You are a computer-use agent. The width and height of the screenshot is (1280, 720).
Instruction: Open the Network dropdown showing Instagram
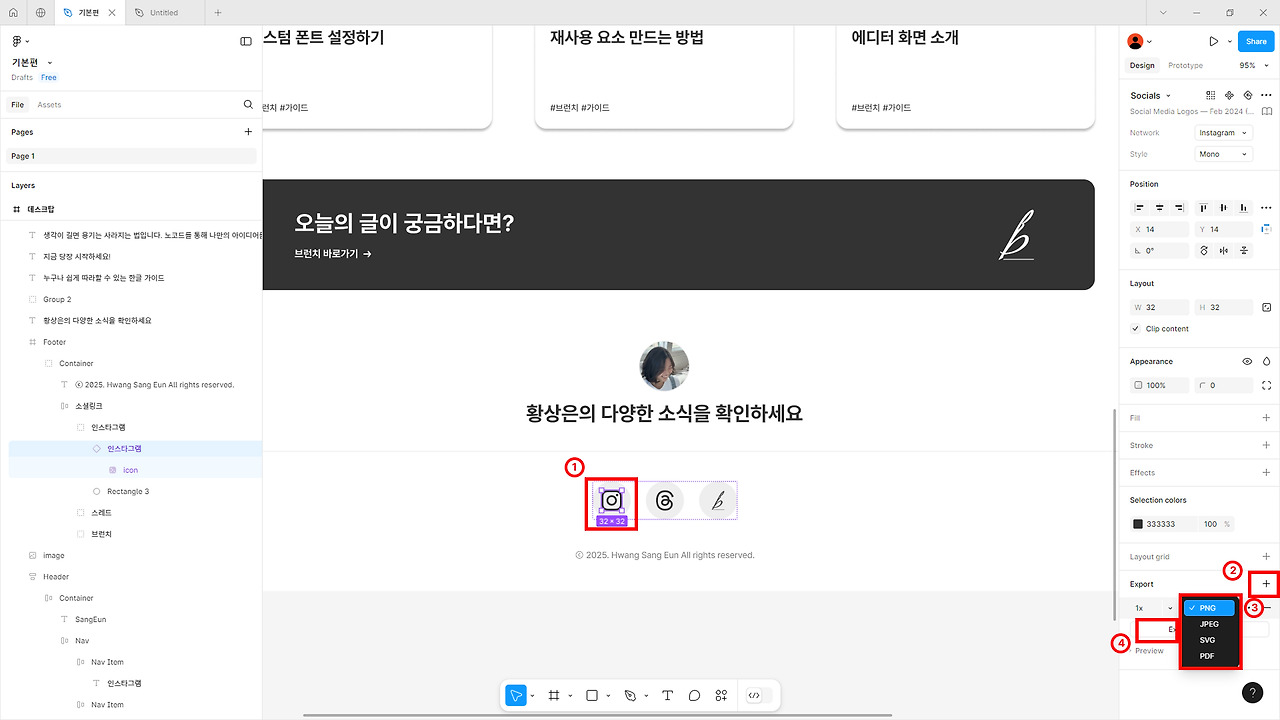click(1223, 131)
